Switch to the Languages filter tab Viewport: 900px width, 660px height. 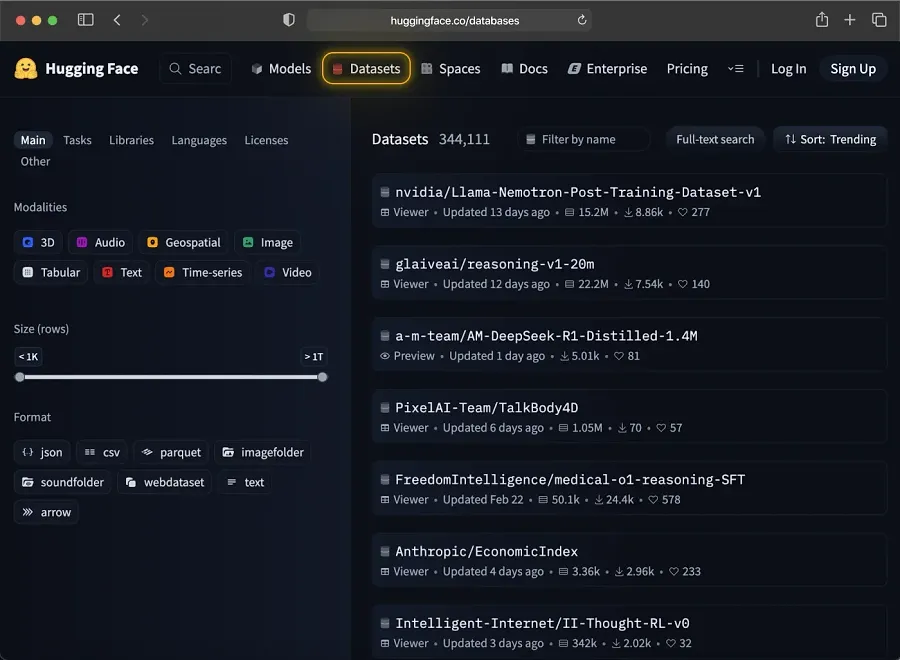pyautogui.click(x=199, y=140)
